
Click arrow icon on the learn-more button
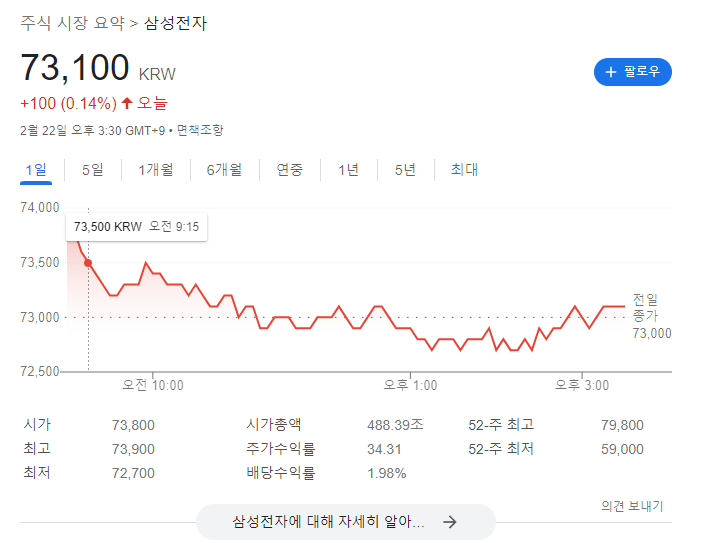point(449,522)
